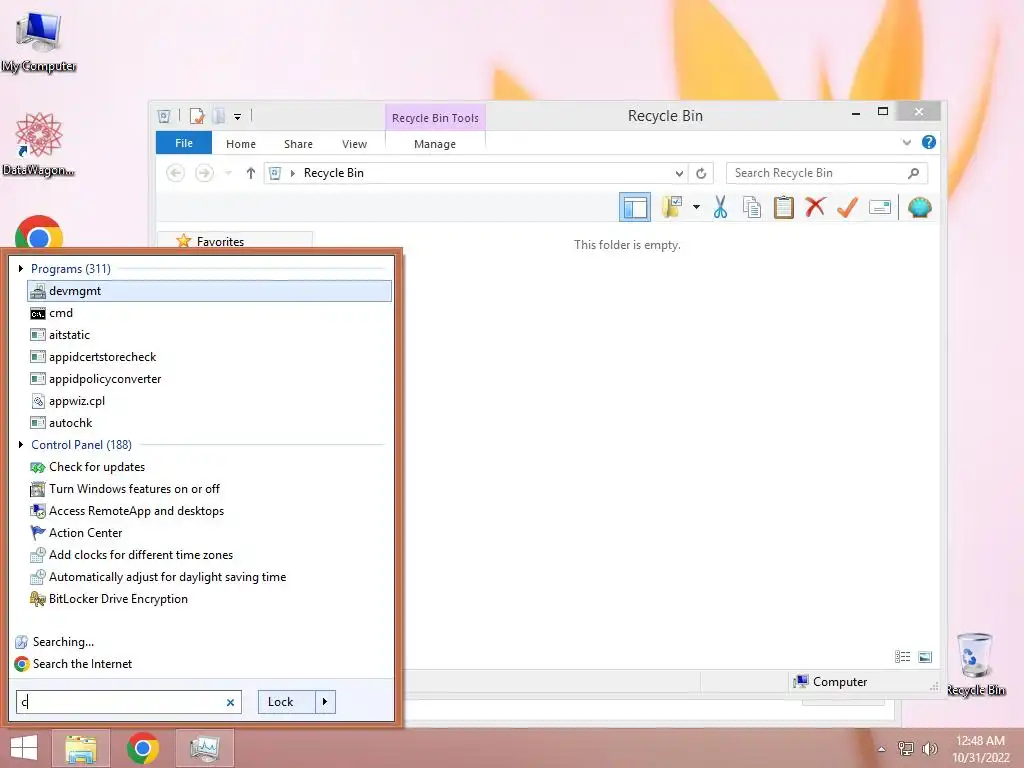Click the search magnifier in Recycle Bin
The height and width of the screenshot is (768, 1024).
pos(913,173)
